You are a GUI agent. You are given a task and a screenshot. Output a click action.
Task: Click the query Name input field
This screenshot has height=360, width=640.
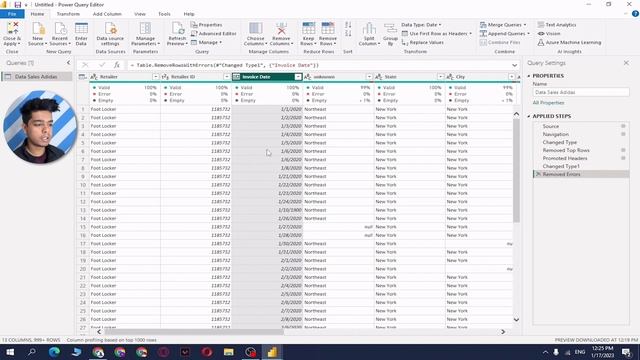pyautogui.click(x=580, y=92)
